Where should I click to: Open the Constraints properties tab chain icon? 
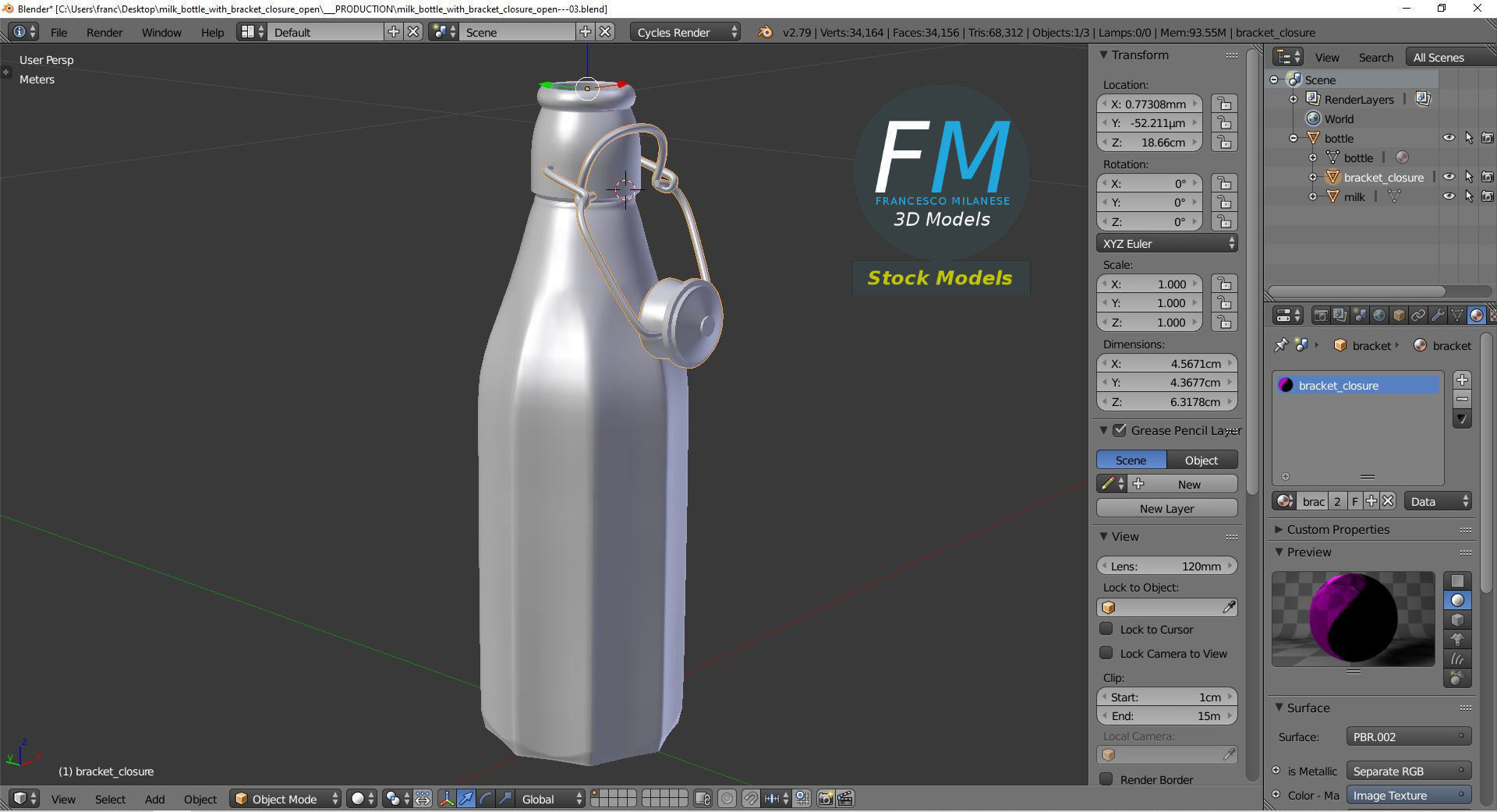point(1418,316)
